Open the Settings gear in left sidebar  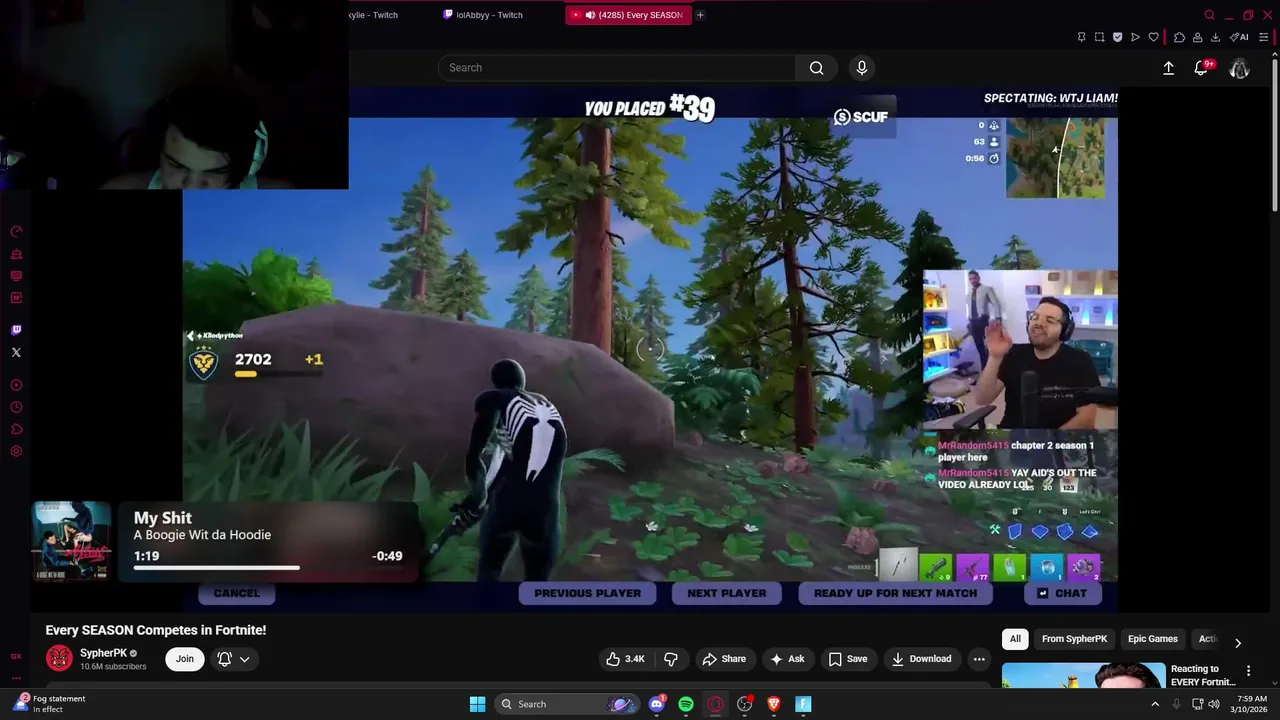16,451
